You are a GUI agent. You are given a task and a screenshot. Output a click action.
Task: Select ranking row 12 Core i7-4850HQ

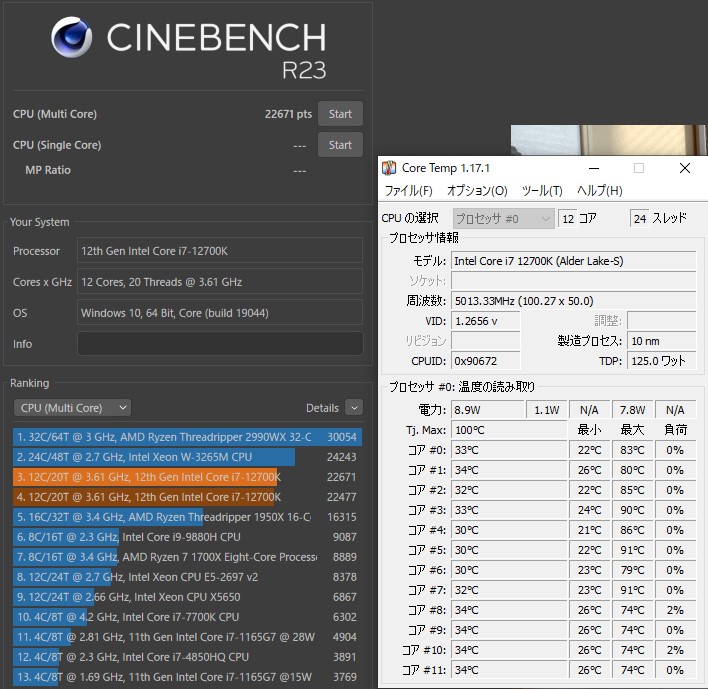pos(187,657)
